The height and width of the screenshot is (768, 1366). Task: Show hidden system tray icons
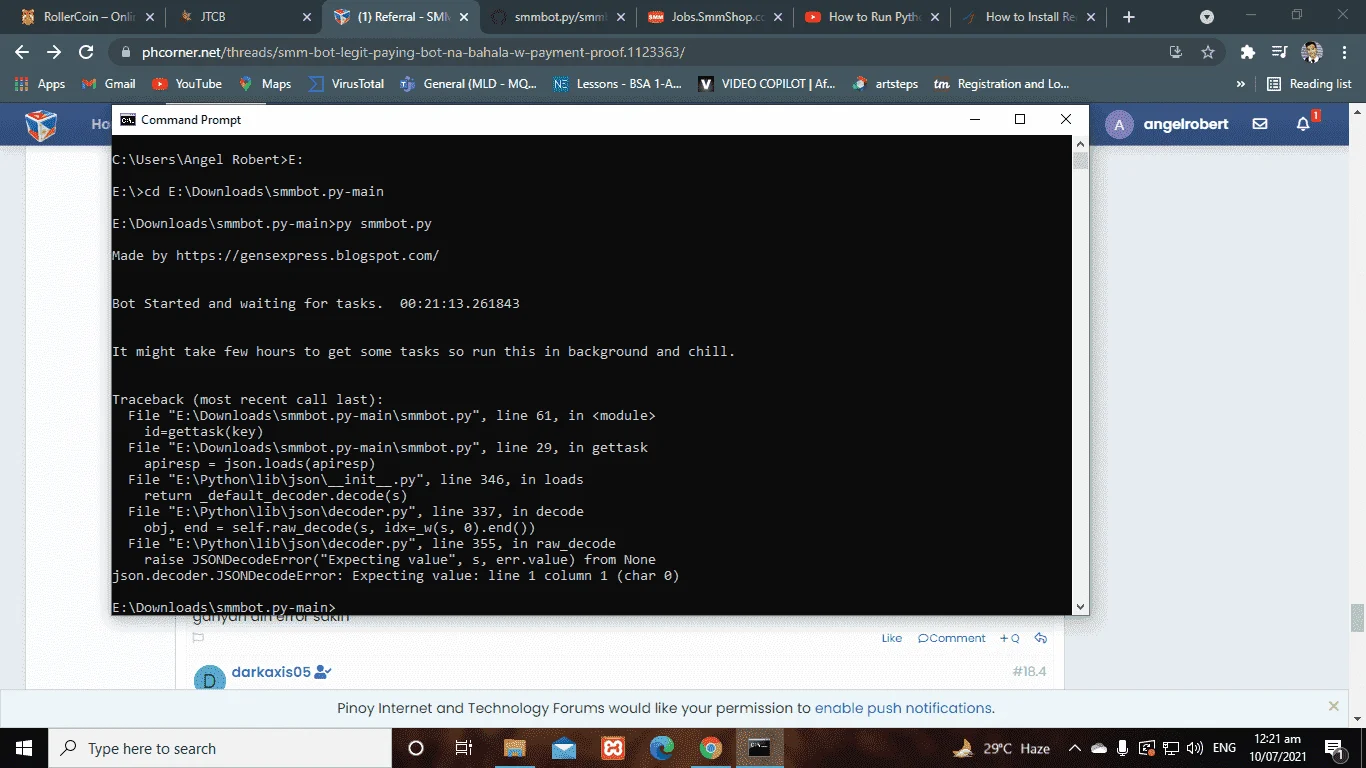pyautogui.click(x=1075, y=748)
